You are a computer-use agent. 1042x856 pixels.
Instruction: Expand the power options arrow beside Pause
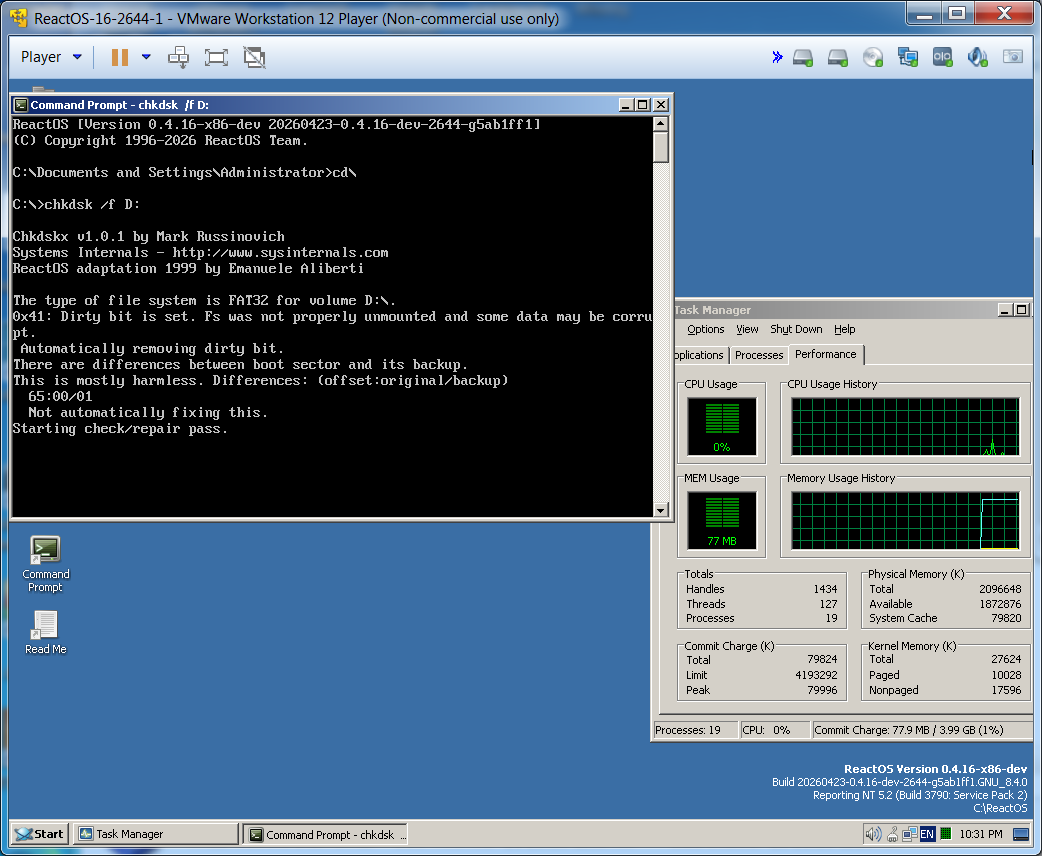(146, 57)
